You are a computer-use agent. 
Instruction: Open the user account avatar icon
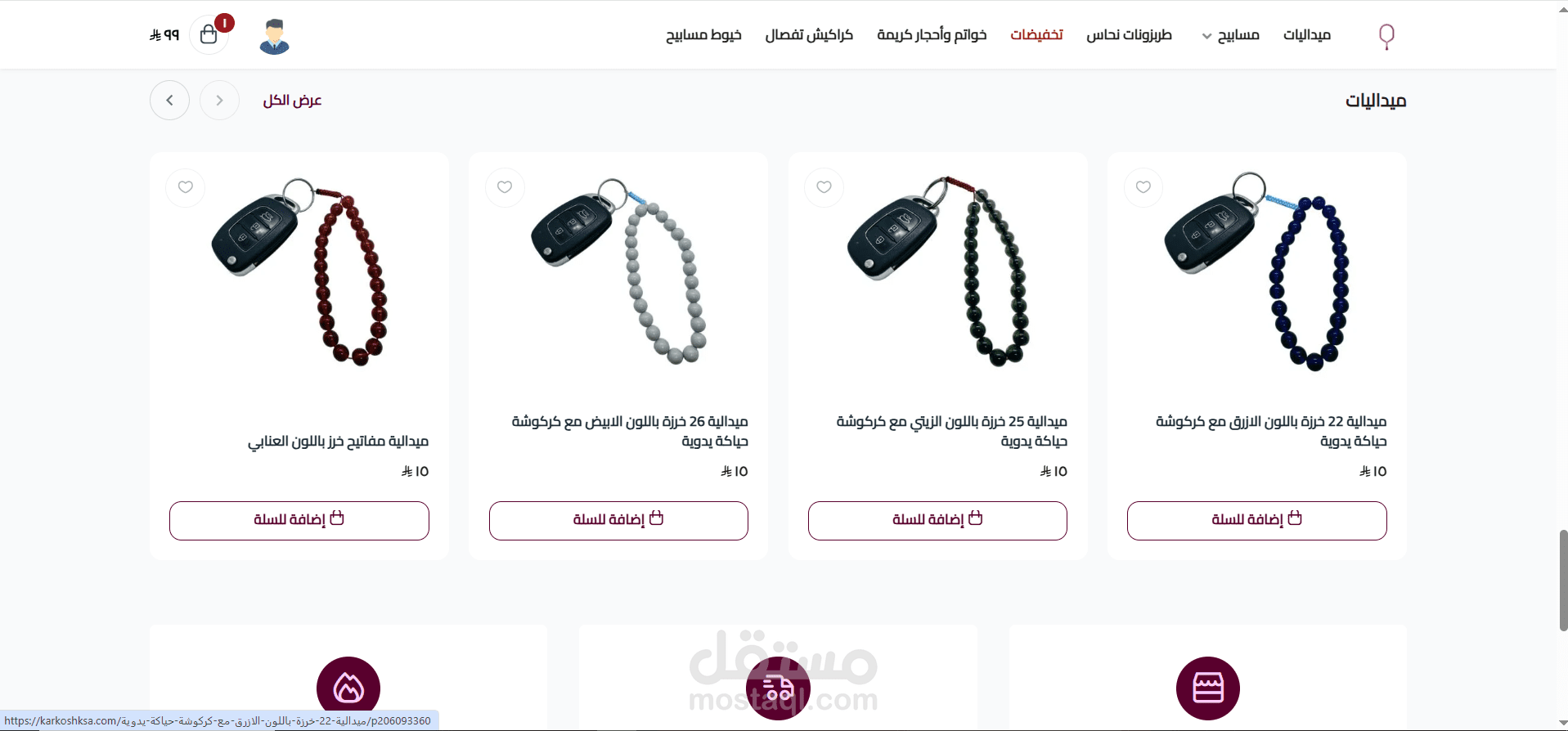[274, 36]
